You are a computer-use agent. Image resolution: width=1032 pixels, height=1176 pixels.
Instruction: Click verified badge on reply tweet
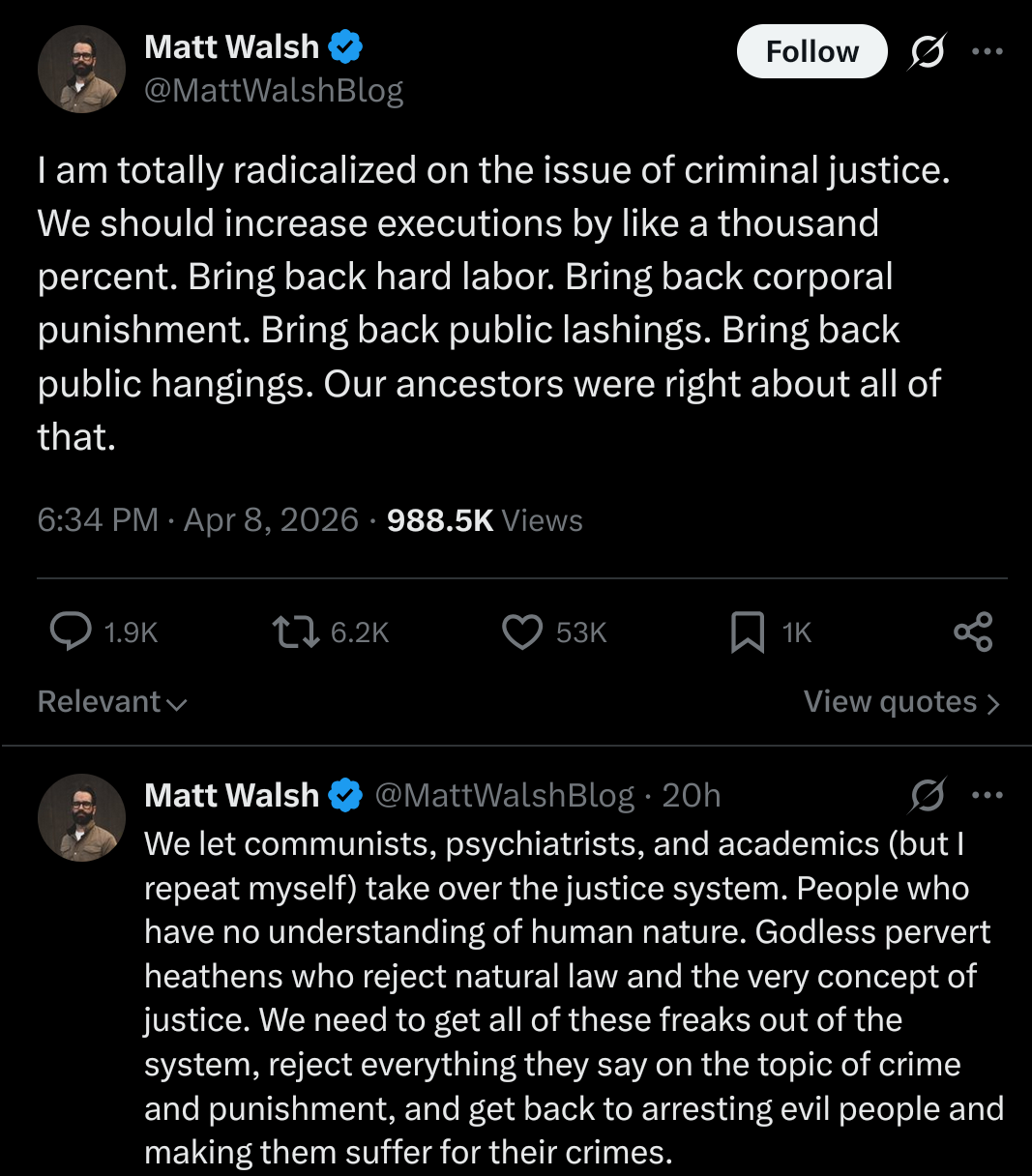tap(345, 795)
